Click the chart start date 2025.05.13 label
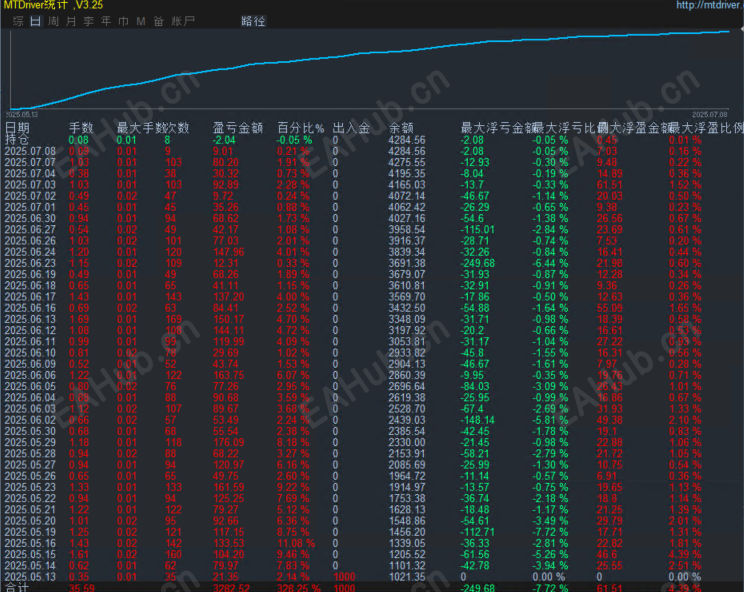 pyautogui.click(x=22, y=114)
